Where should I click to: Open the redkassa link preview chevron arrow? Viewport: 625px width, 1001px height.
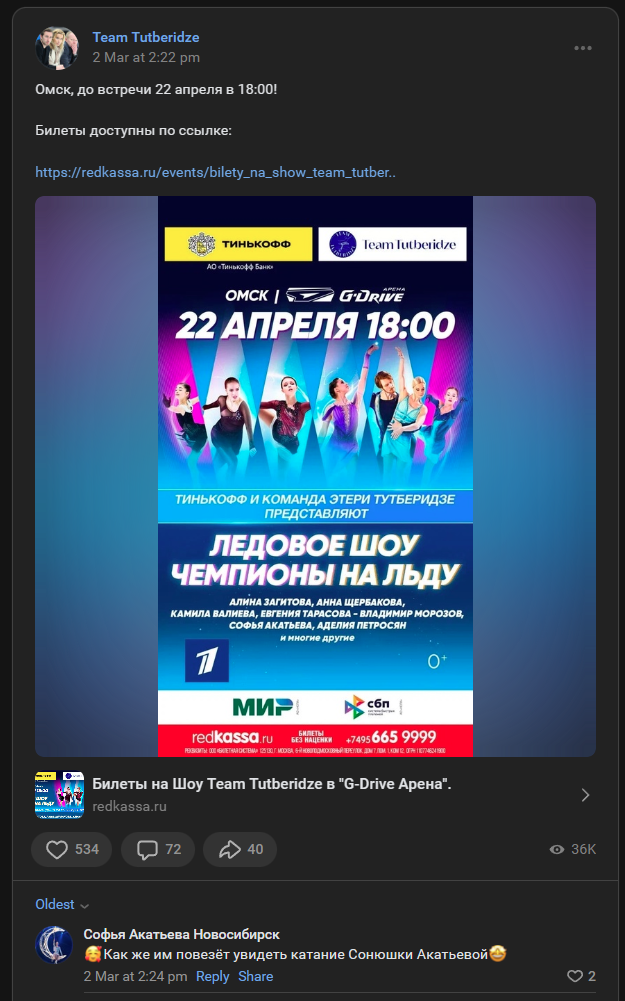[585, 795]
